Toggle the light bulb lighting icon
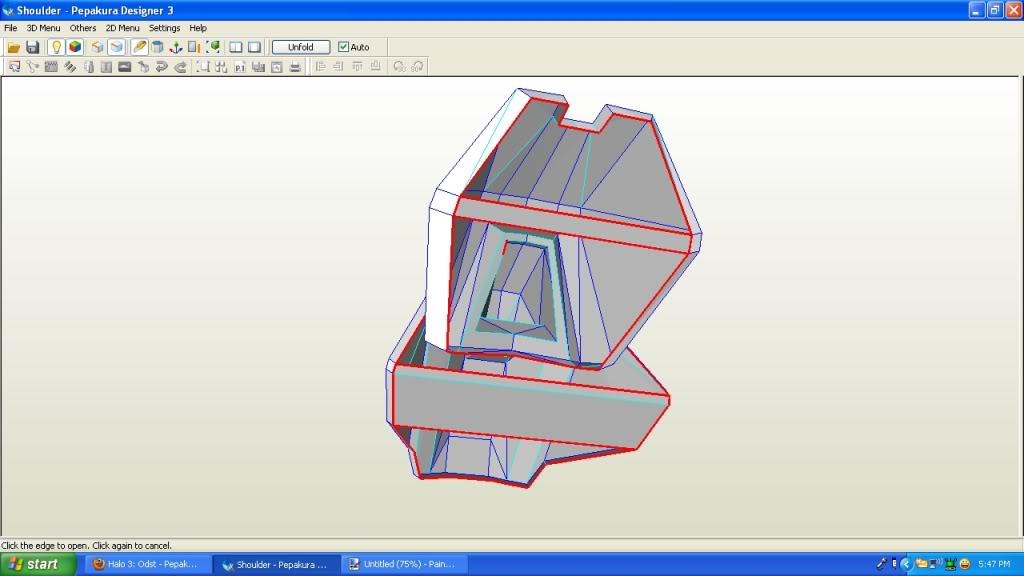Screen dimensions: 1024x576 pos(56,47)
